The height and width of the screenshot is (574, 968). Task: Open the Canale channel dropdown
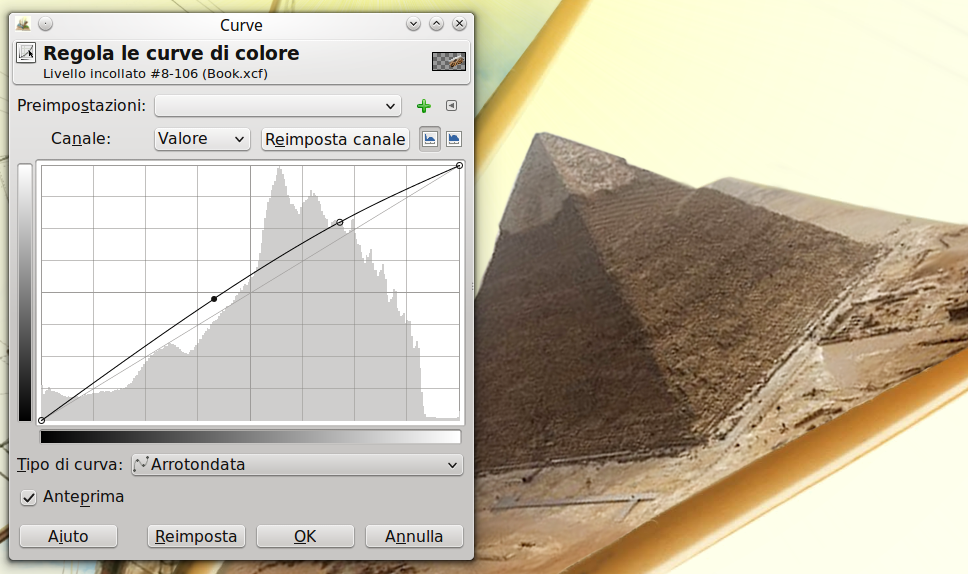(x=202, y=139)
